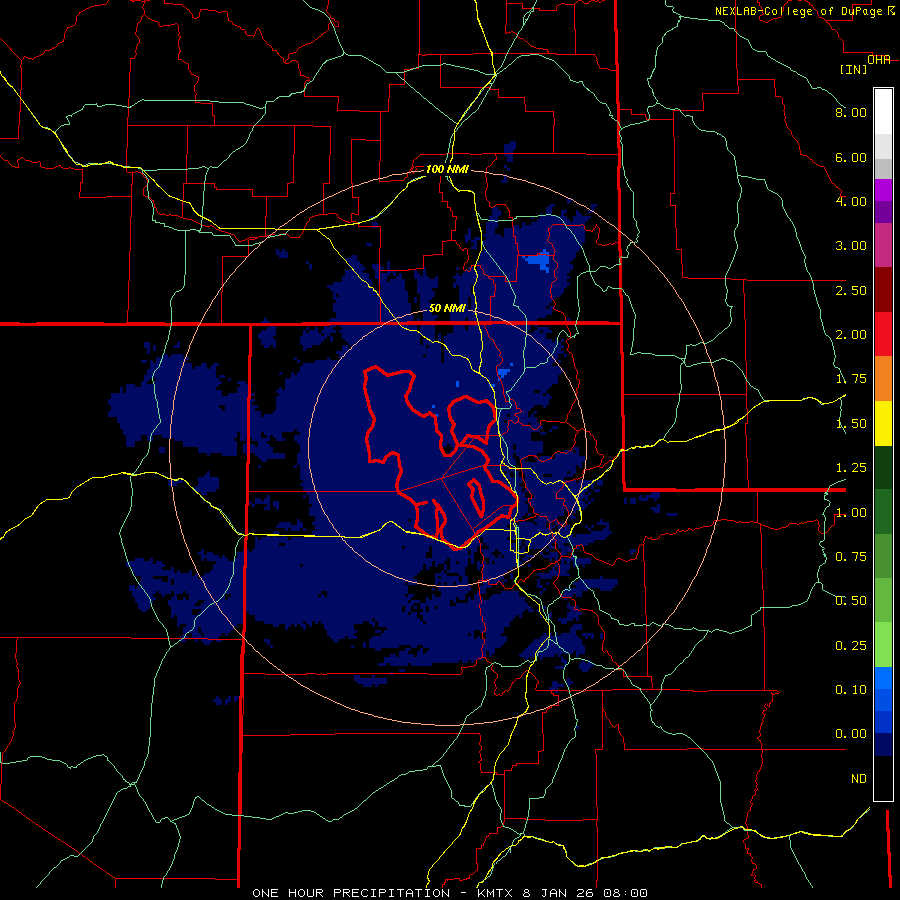Click the ND no-data label
Image resolution: width=900 pixels, height=900 pixels.
[x=859, y=779]
